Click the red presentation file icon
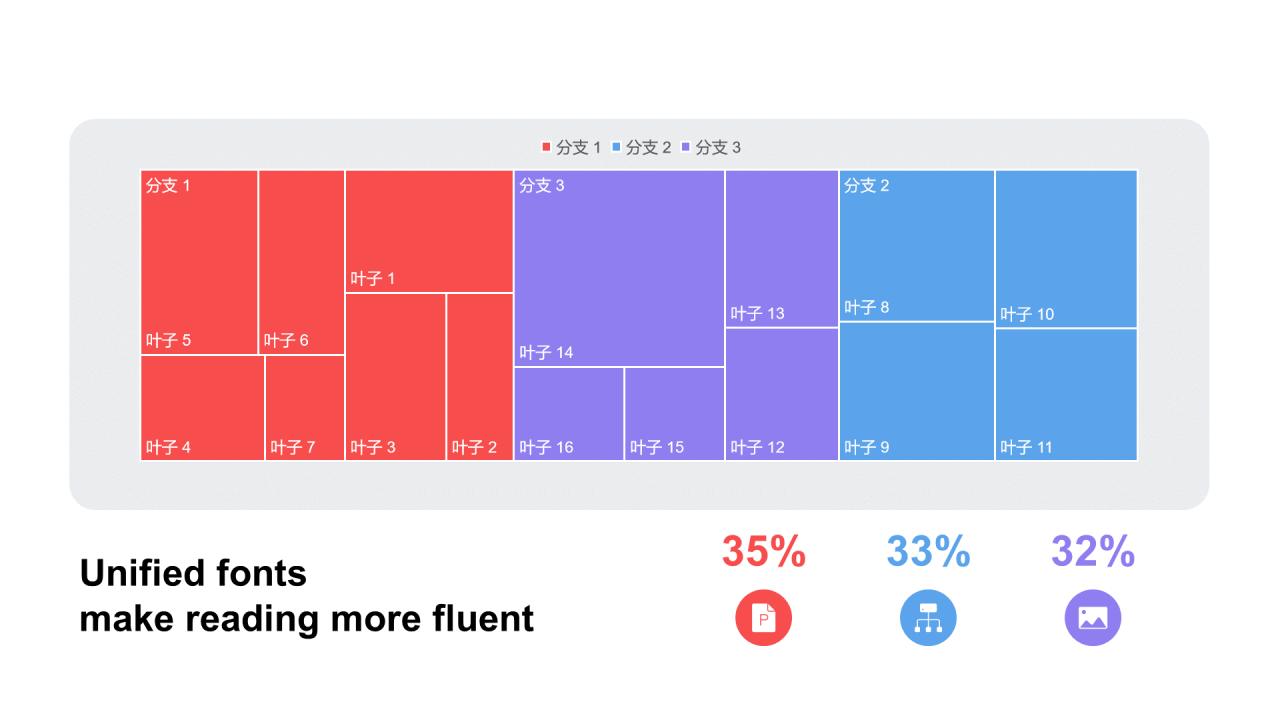1280x720 pixels. pos(763,618)
